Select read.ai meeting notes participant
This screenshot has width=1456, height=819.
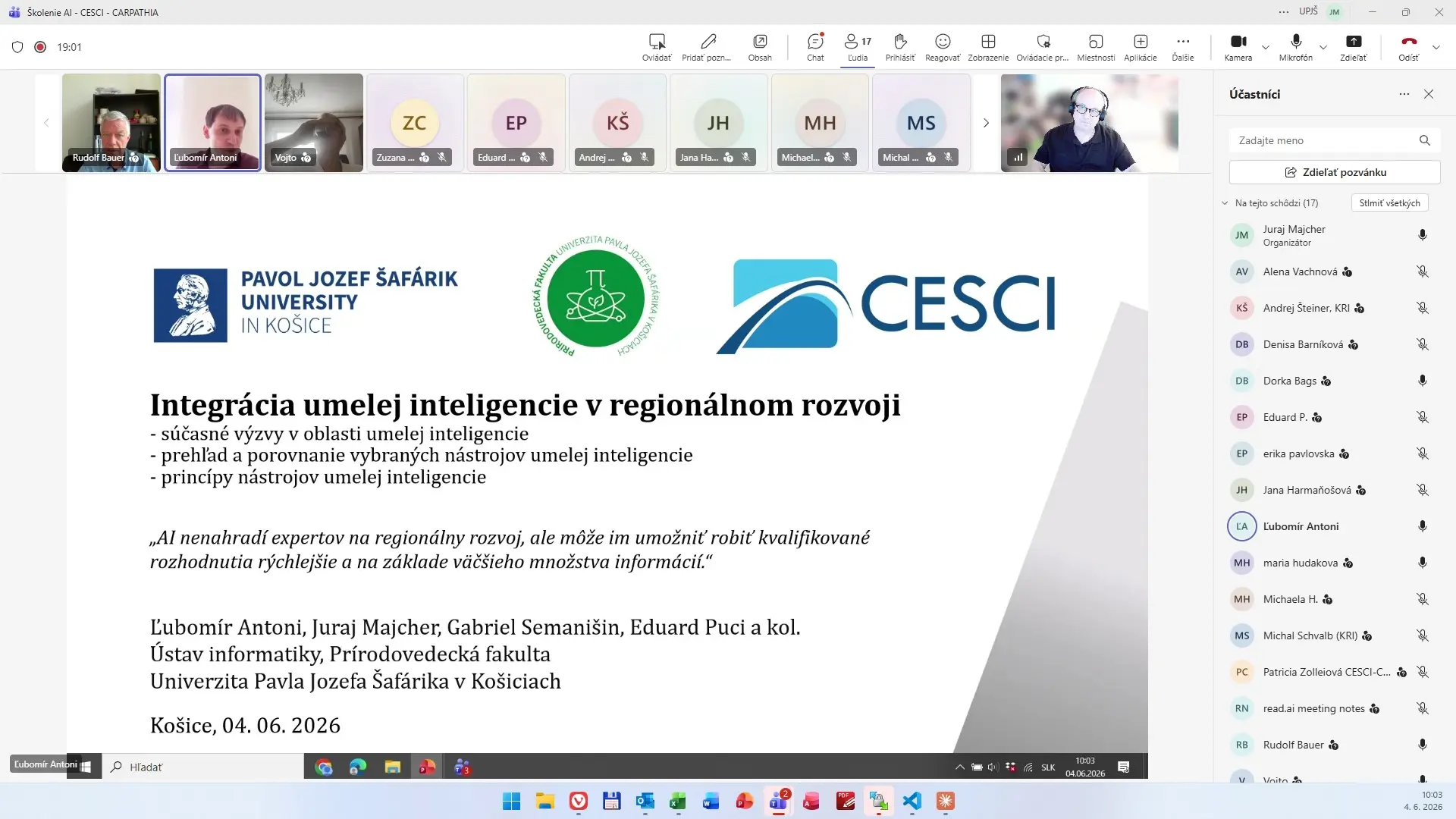[1333, 708]
